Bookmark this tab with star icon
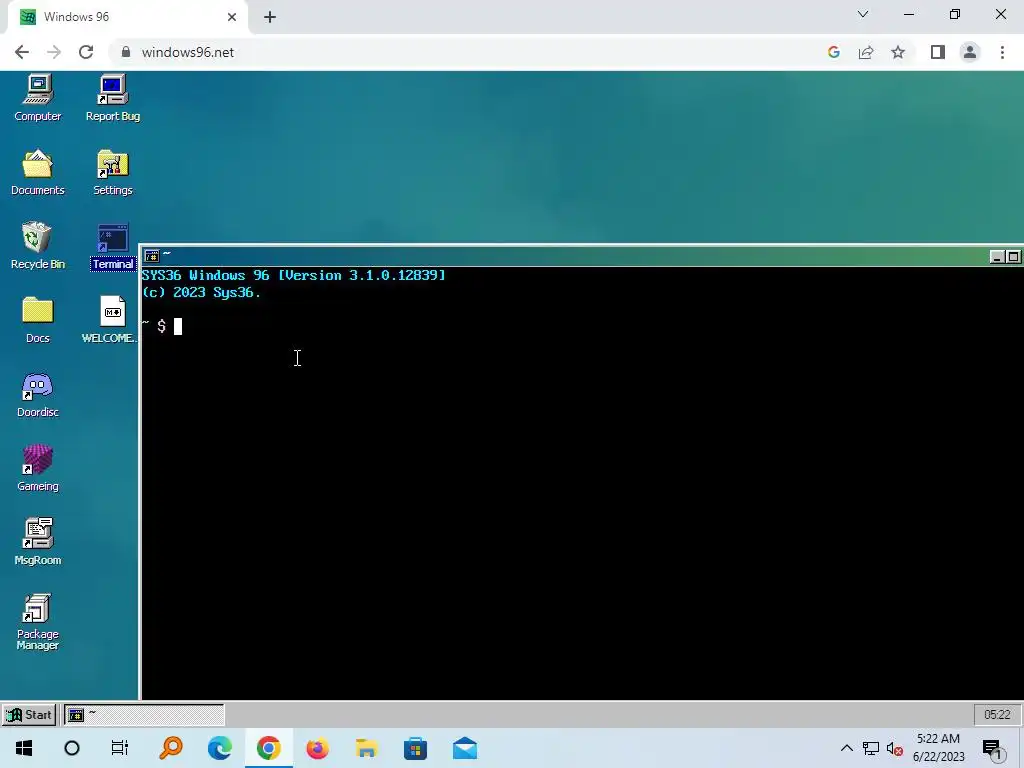The image size is (1024, 768). 898,52
